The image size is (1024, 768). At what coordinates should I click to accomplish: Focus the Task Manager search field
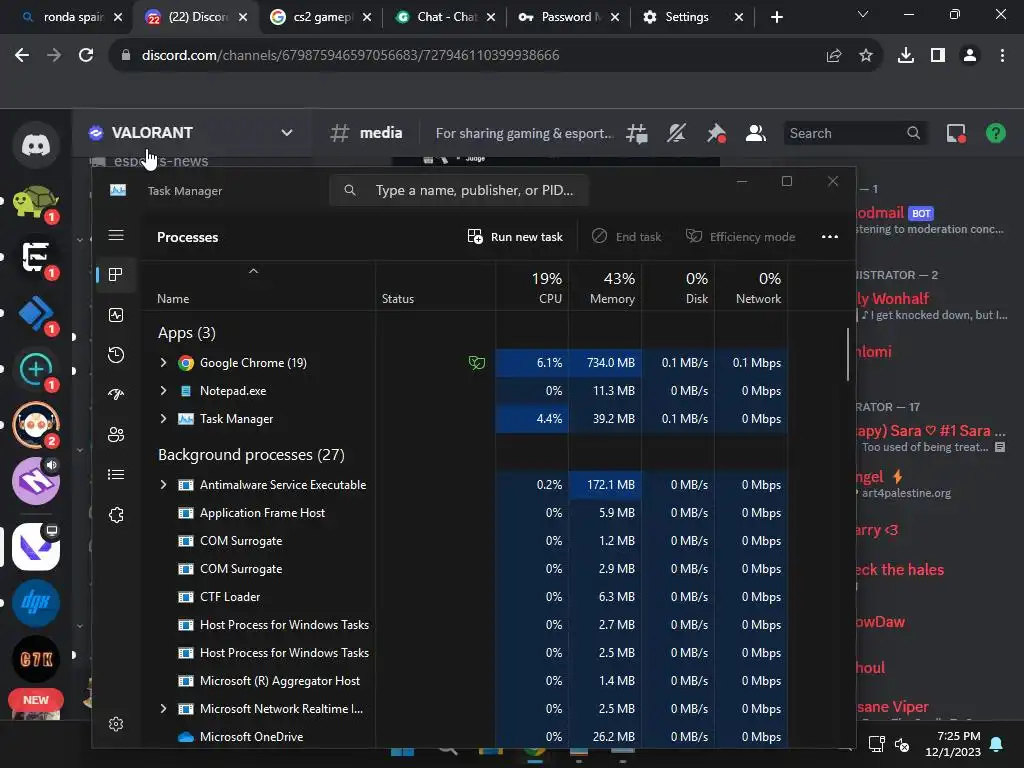pyautogui.click(x=459, y=190)
